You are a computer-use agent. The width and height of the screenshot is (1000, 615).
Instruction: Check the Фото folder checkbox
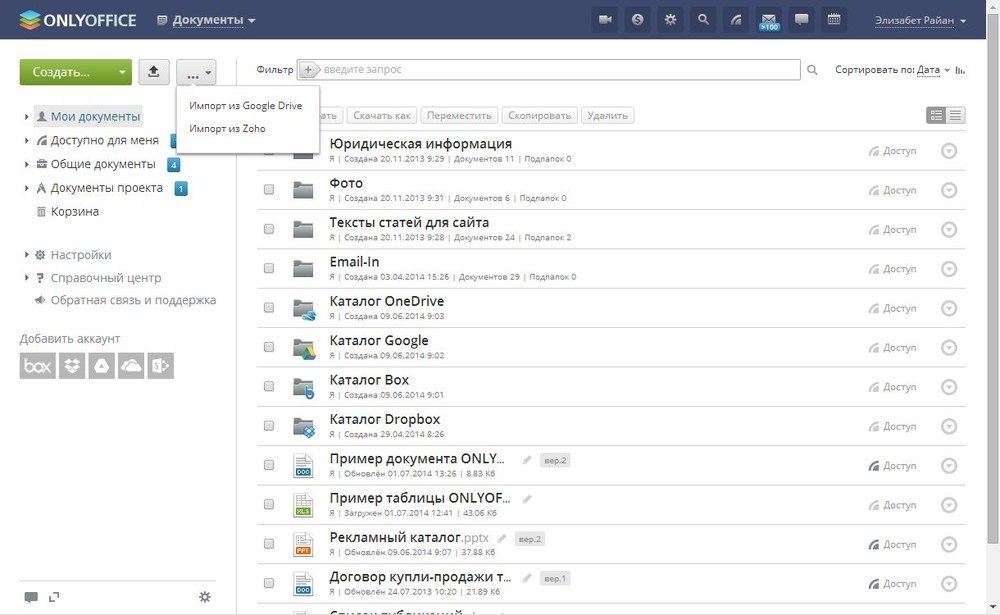click(269, 189)
